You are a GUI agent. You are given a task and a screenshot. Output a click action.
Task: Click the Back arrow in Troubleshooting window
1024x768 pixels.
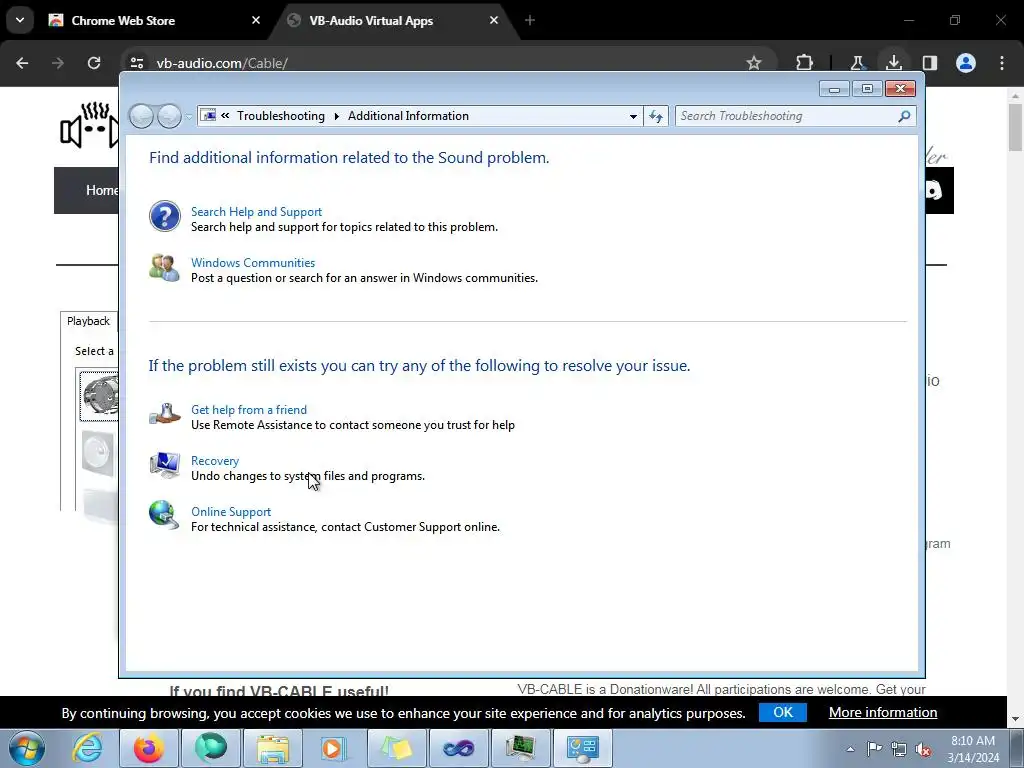(x=141, y=116)
